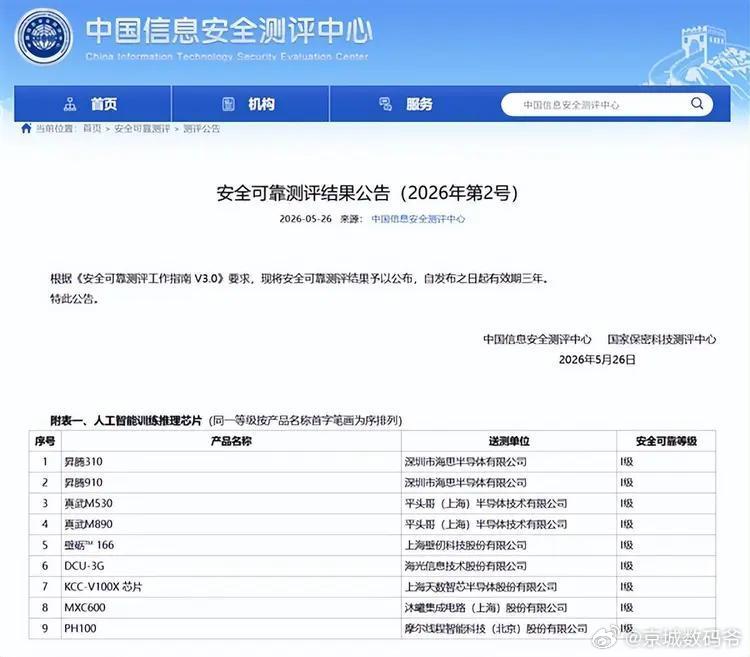Click the 附表一 table caption
750x657 pixels.
pyautogui.click(x=226, y=420)
